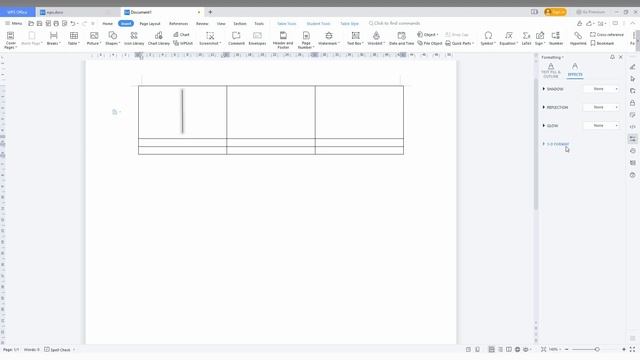Click the Sign in button

click(556, 12)
